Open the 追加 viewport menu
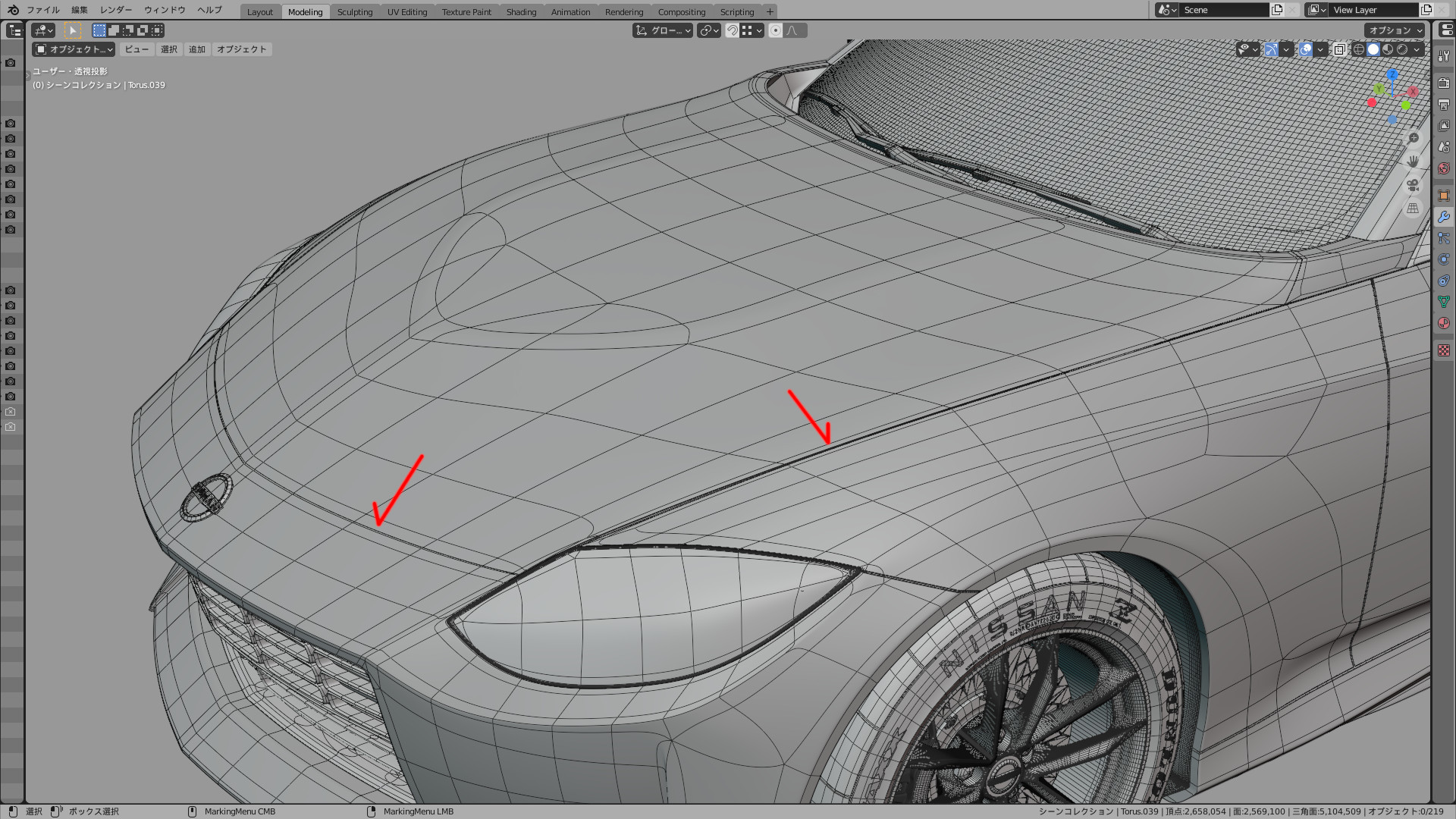 pyautogui.click(x=197, y=49)
